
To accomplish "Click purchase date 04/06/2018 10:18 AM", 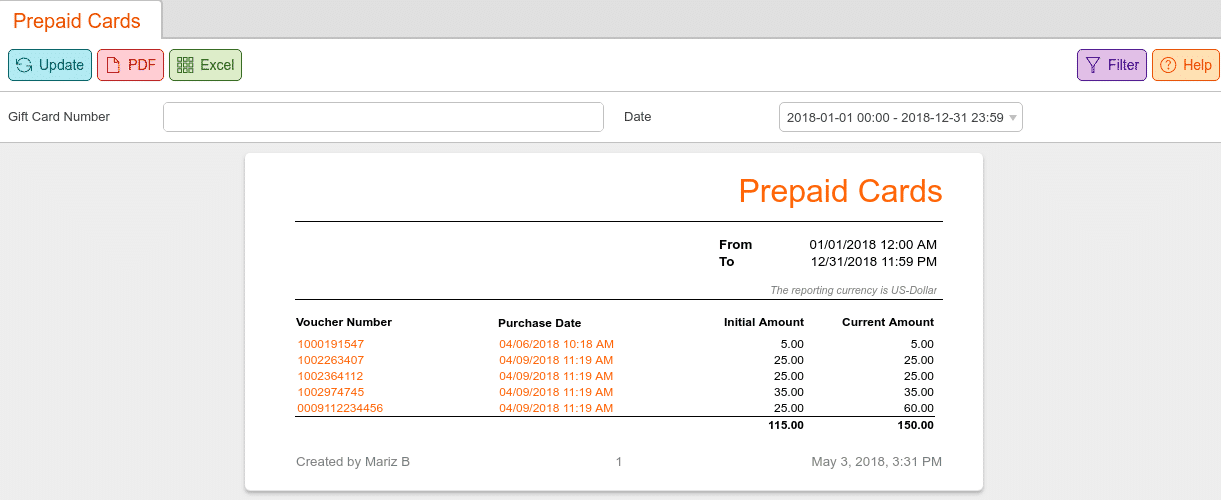I will click(556, 344).
